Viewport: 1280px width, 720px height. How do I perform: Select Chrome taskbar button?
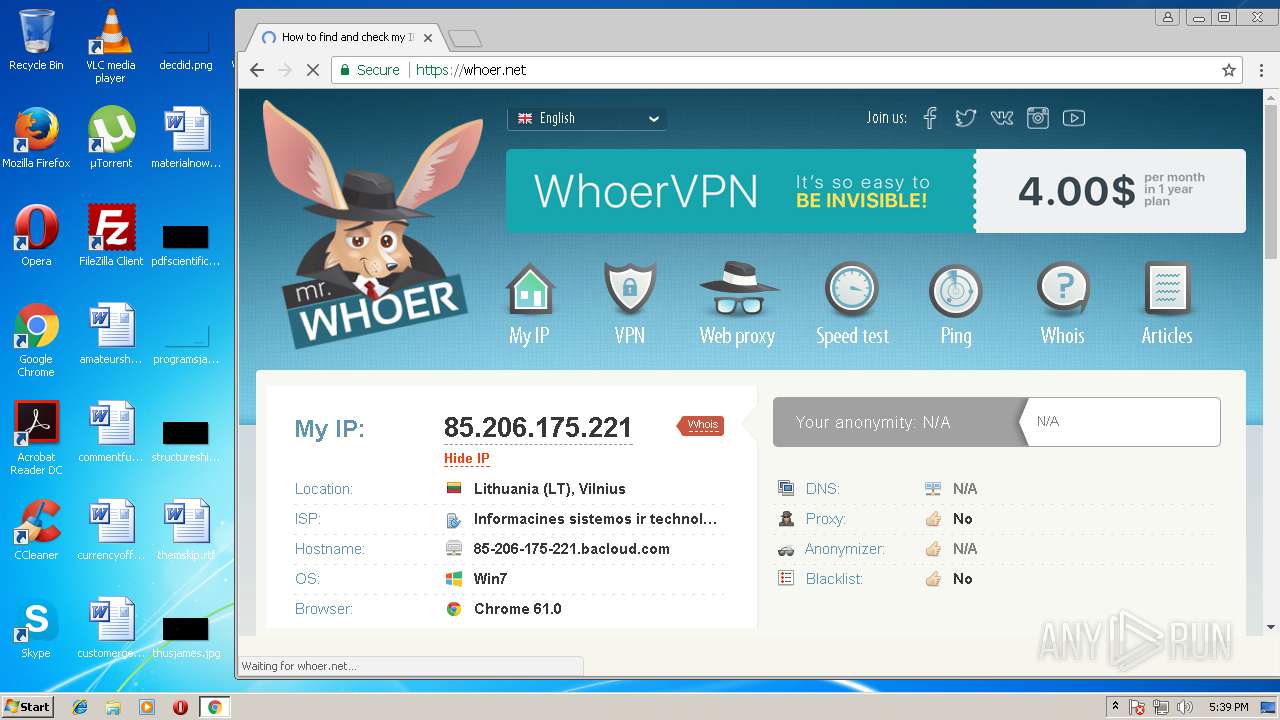pyautogui.click(x=214, y=707)
